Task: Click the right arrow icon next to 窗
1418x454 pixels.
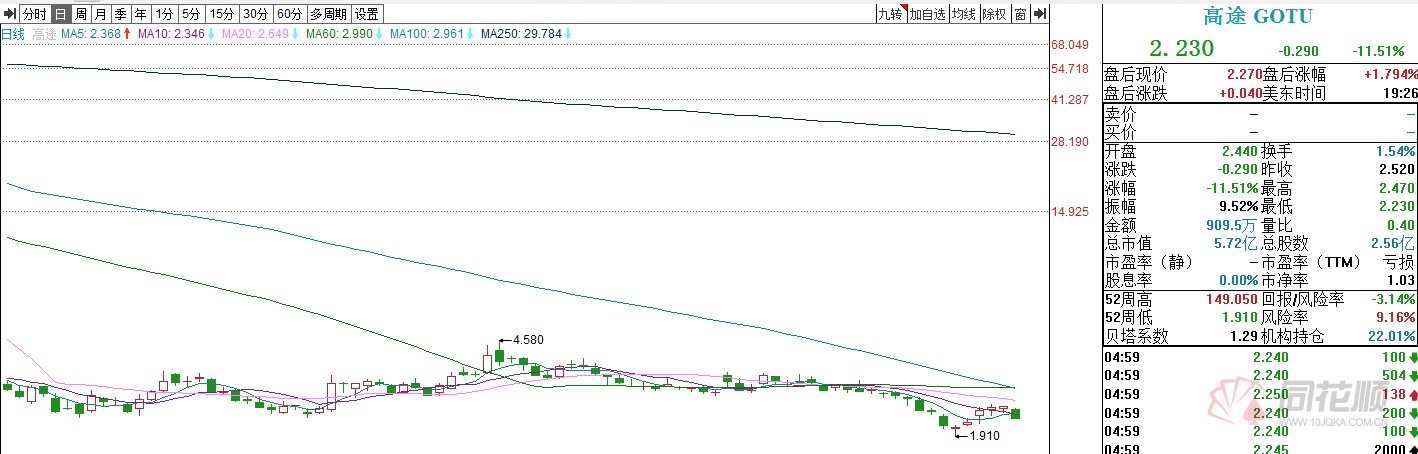Action: [1040, 14]
